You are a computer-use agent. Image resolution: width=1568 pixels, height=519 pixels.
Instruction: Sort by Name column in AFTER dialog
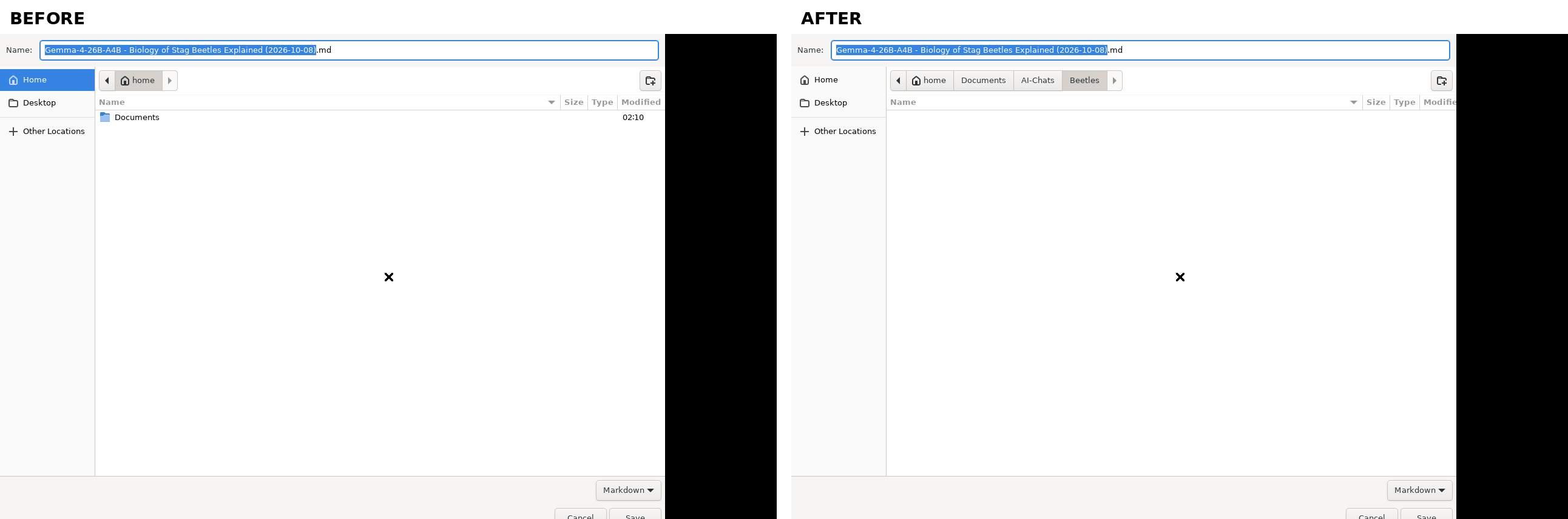click(x=1124, y=102)
